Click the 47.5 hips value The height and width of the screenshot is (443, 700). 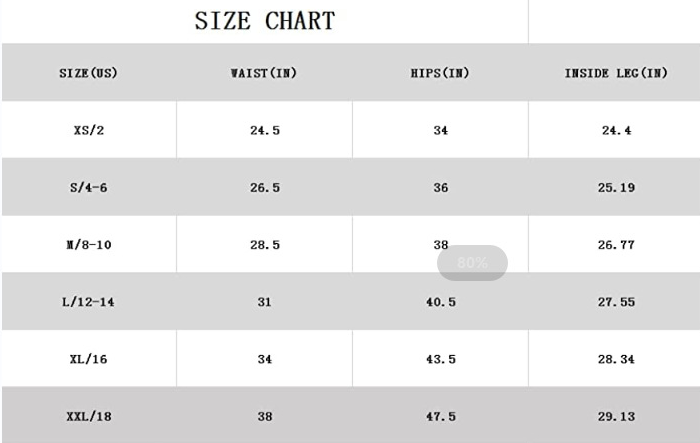pyautogui.click(x=440, y=416)
